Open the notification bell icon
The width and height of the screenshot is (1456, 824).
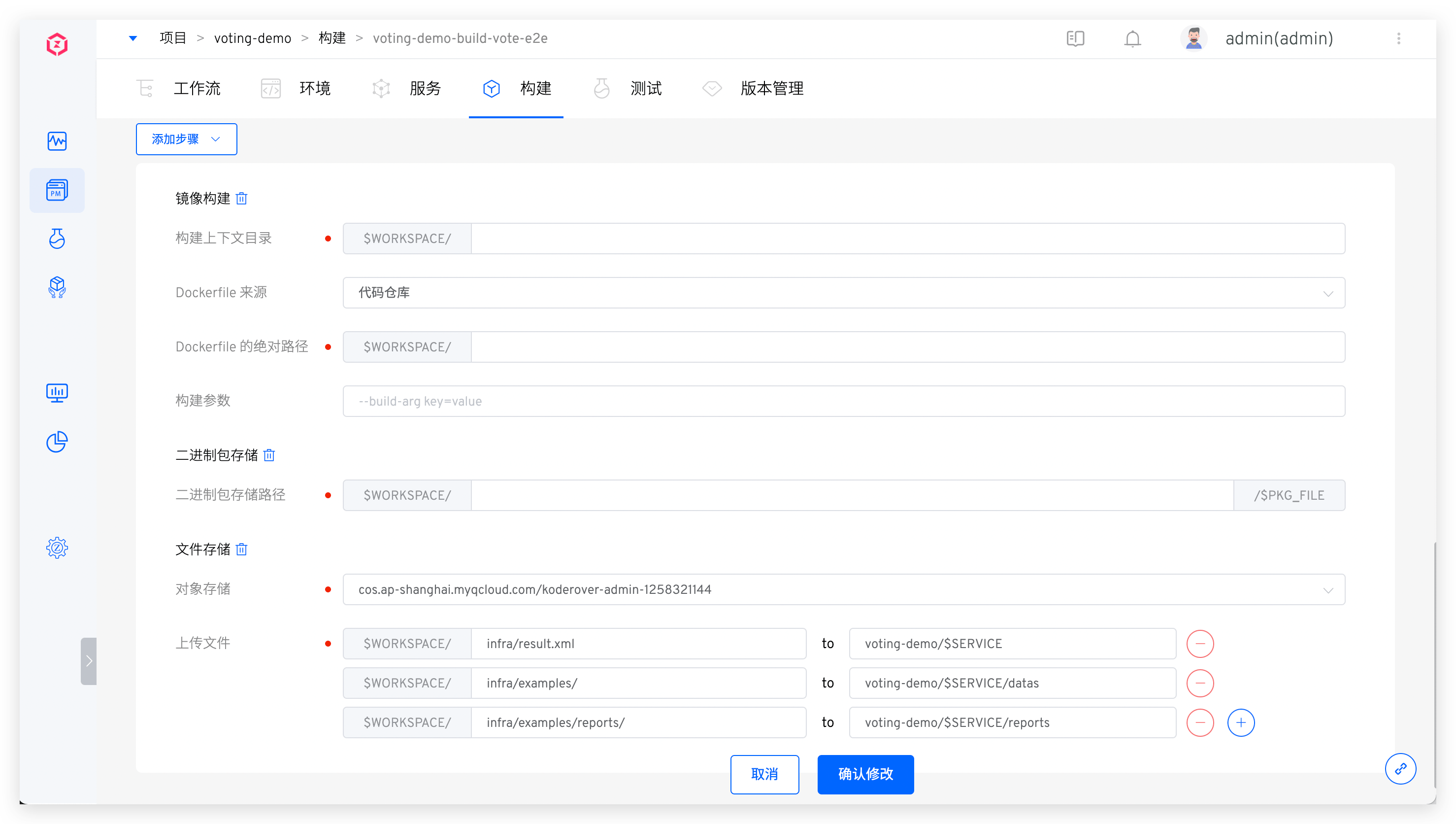[x=1132, y=38]
